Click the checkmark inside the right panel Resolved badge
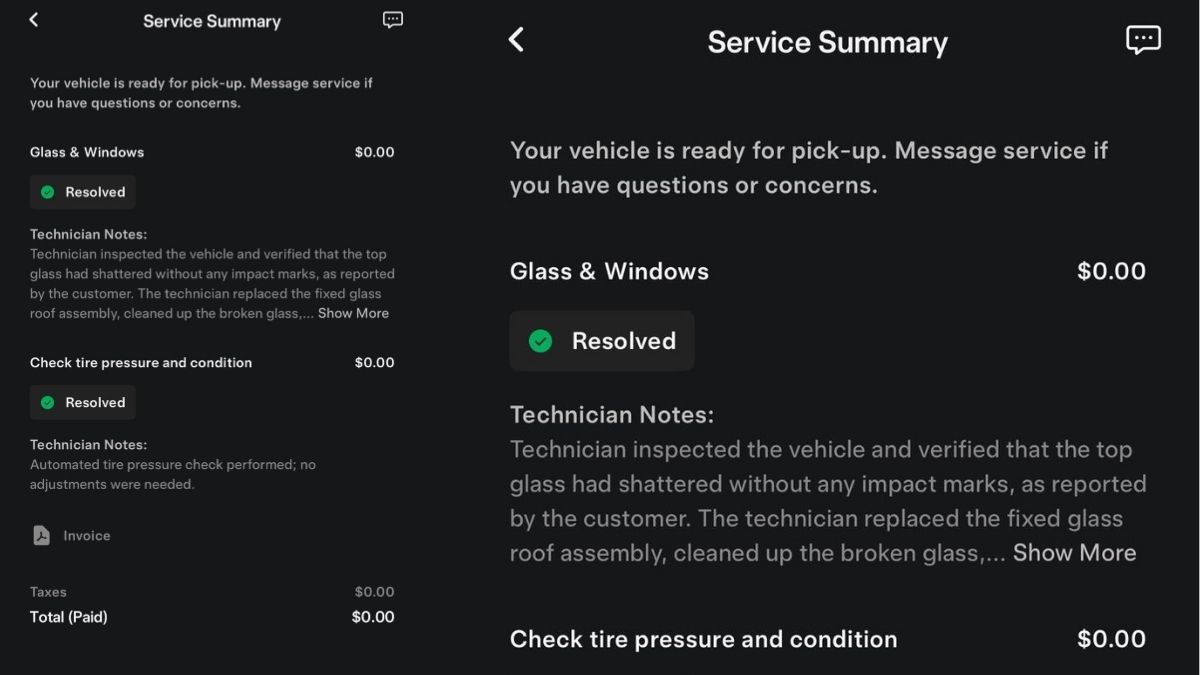The width and height of the screenshot is (1200, 675). click(539, 340)
